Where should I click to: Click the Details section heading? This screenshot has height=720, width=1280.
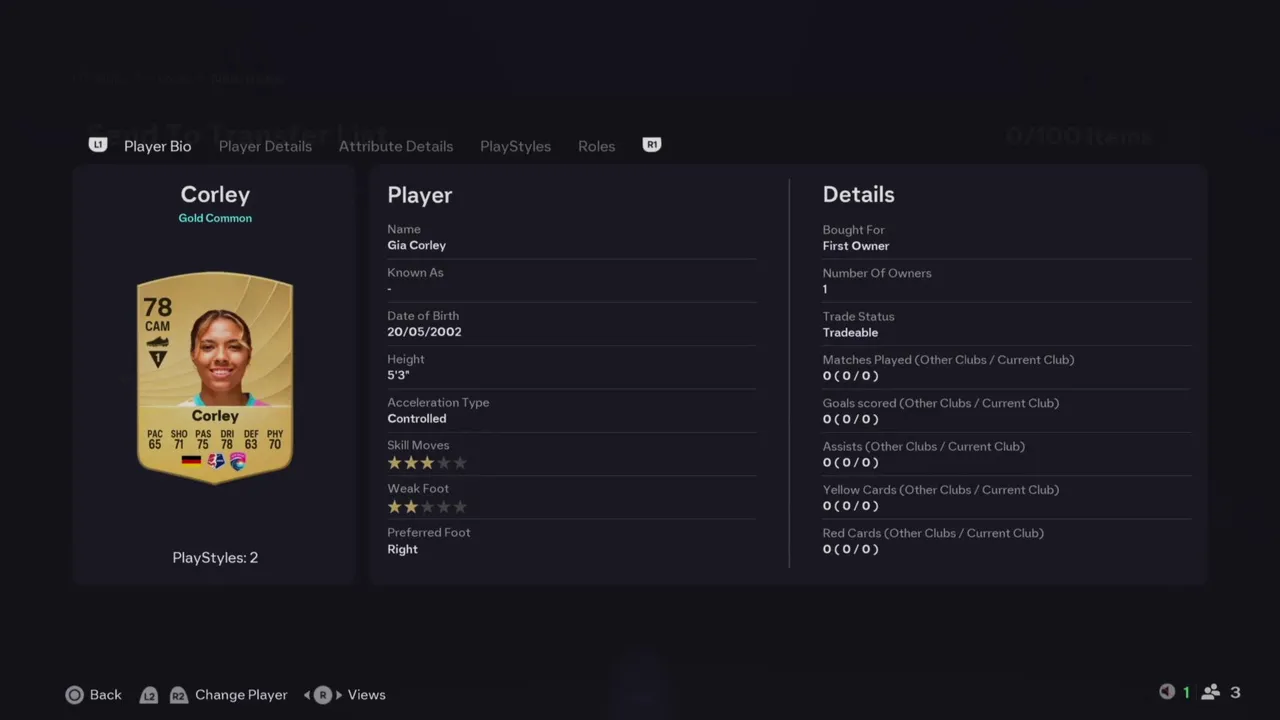pos(859,195)
